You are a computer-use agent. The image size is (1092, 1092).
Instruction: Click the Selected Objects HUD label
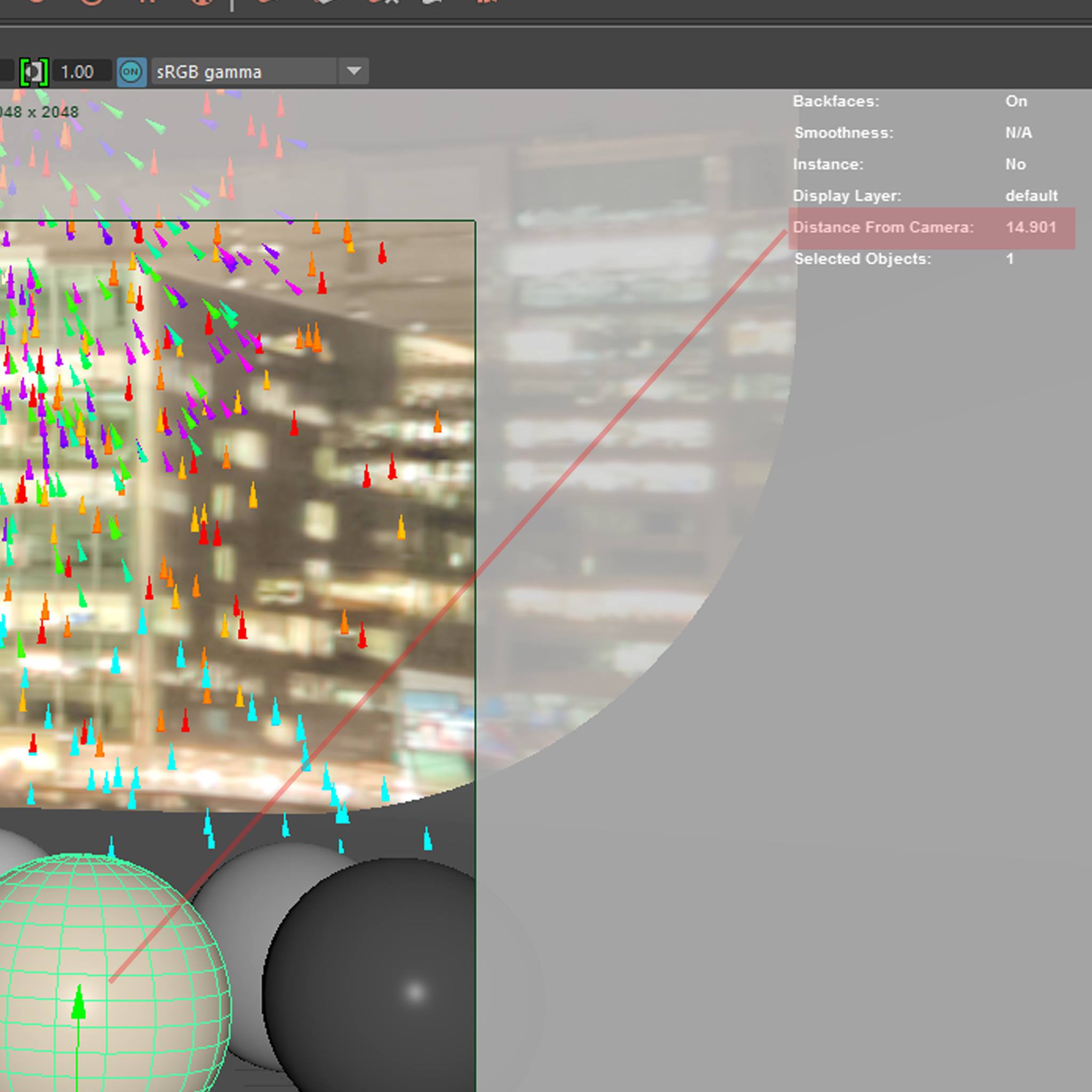click(862, 259)
